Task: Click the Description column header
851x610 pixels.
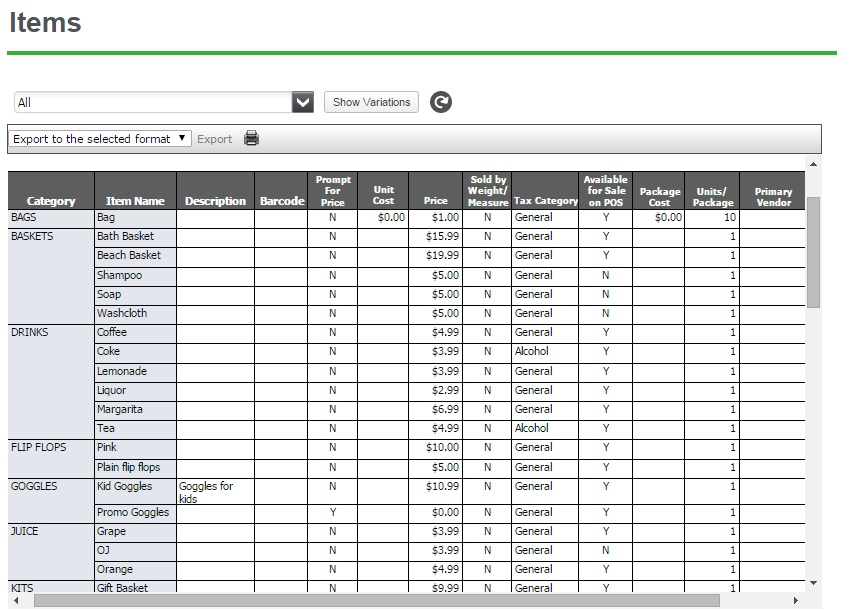Action: [x=215, y=191]
